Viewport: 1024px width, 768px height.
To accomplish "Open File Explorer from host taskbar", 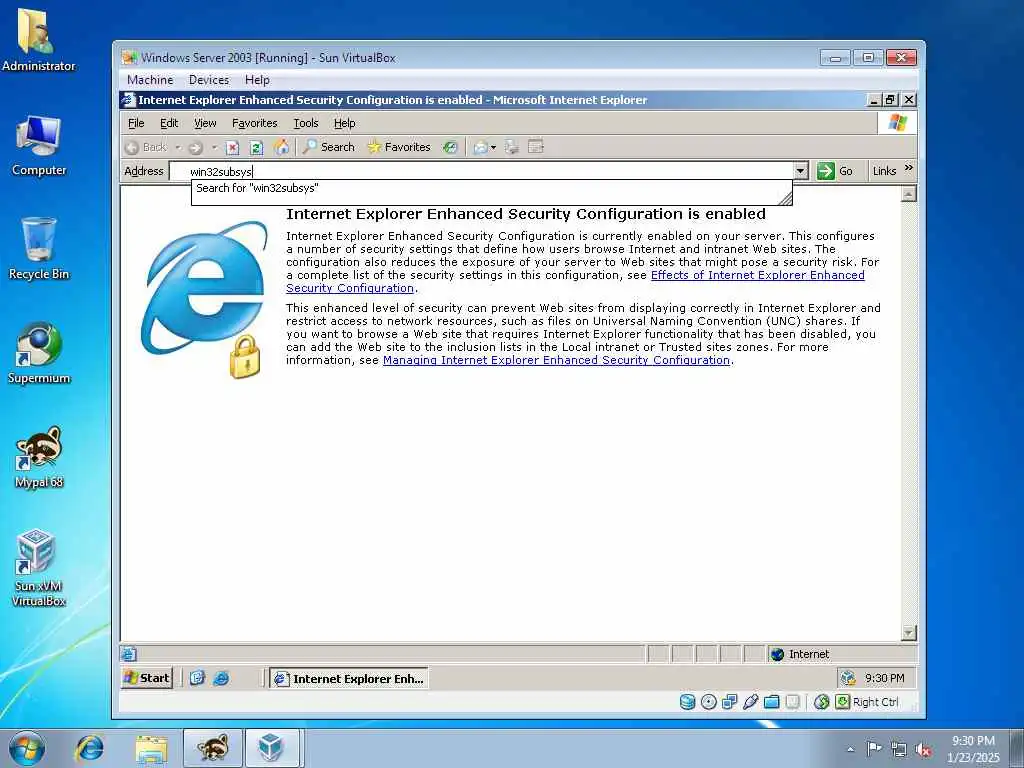I will click(x=152, y=748).
